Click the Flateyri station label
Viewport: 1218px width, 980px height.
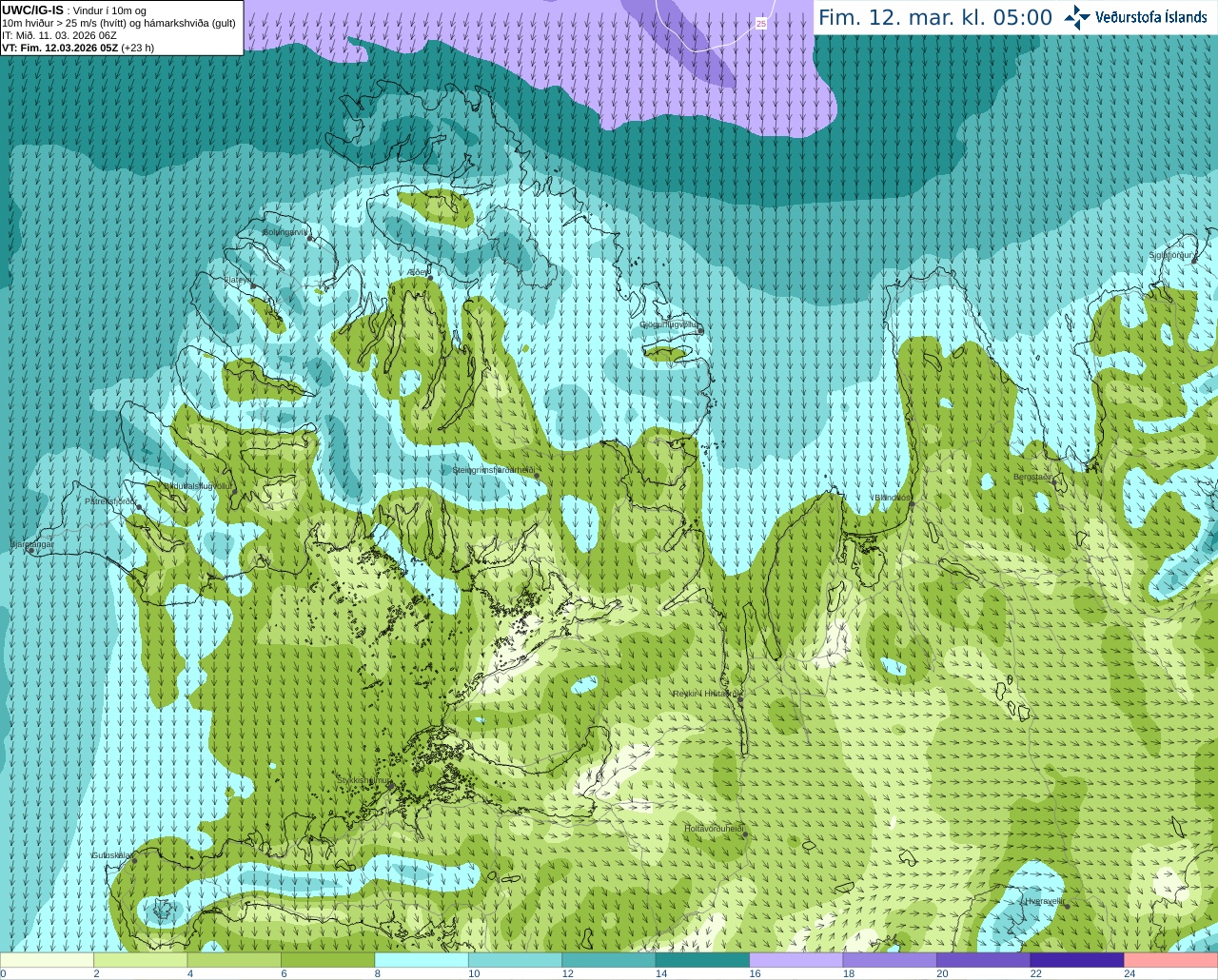[238, 280]
